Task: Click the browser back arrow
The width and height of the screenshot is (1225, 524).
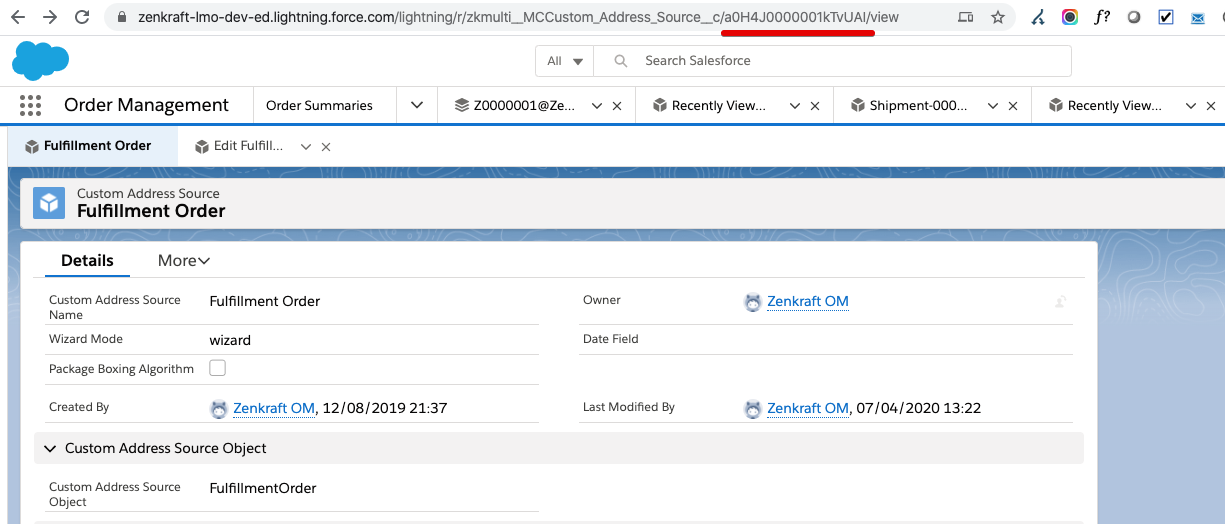Action: point(18,17)
